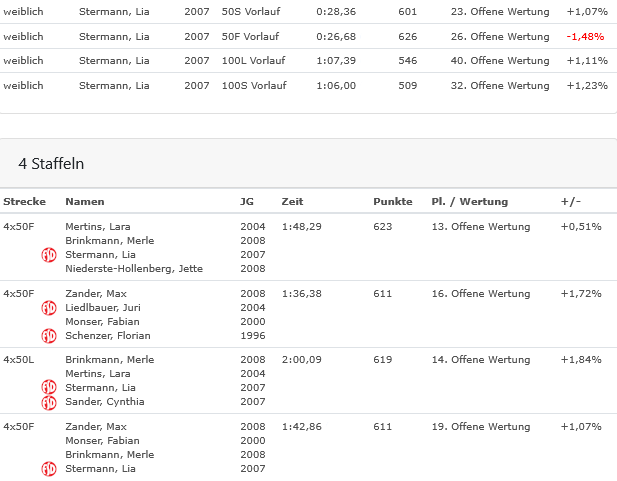Viewport: 617px width, 481px height.
Task: Click red badge icon beside Liedlbauer, Juri
Action: pyautogui.click(x=48, y=308)
